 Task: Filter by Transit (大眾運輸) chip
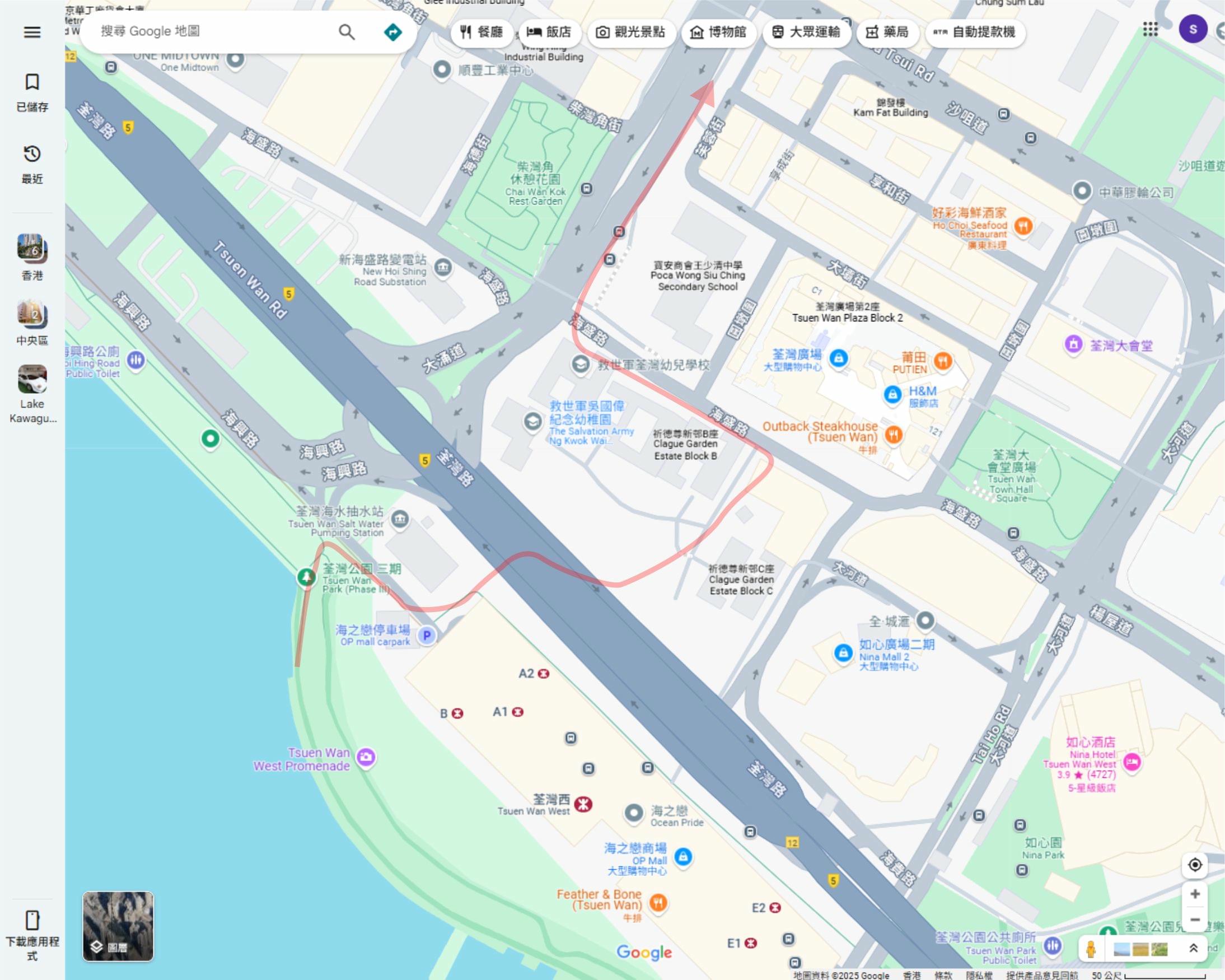tap(807, 32)
